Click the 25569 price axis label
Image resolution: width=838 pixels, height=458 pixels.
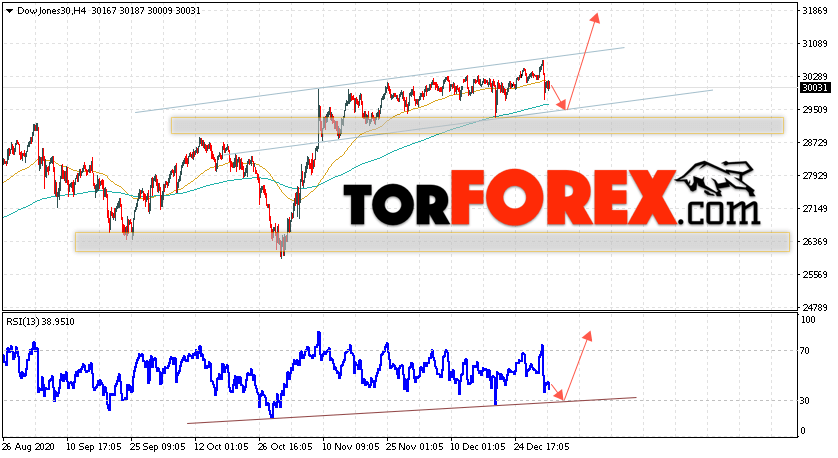[x=815, y=275]
